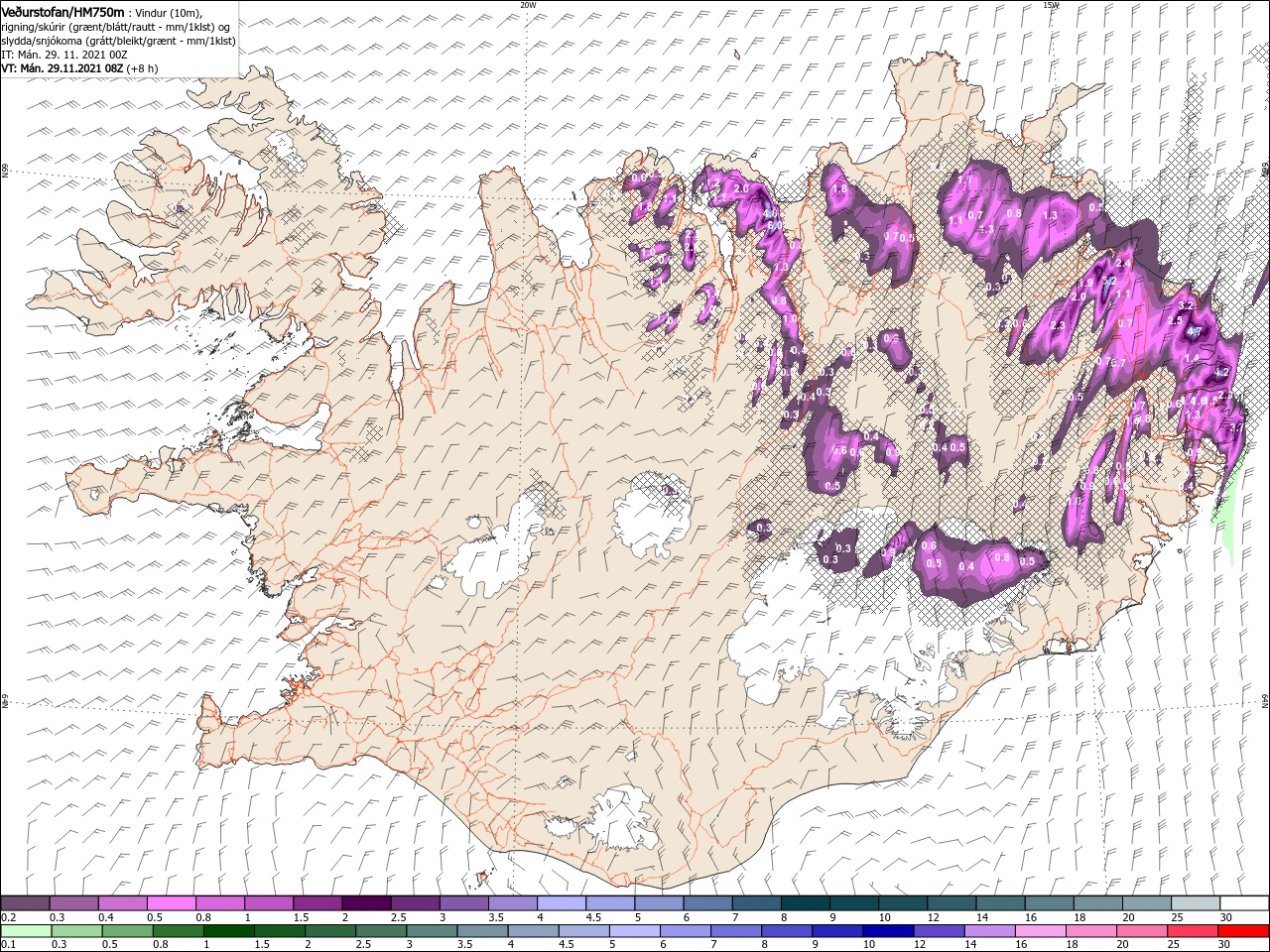This screenshot has height=952, width=1270.
Task: Click the 0.1 label under the rain scale
Action: (x=8, y=944)
